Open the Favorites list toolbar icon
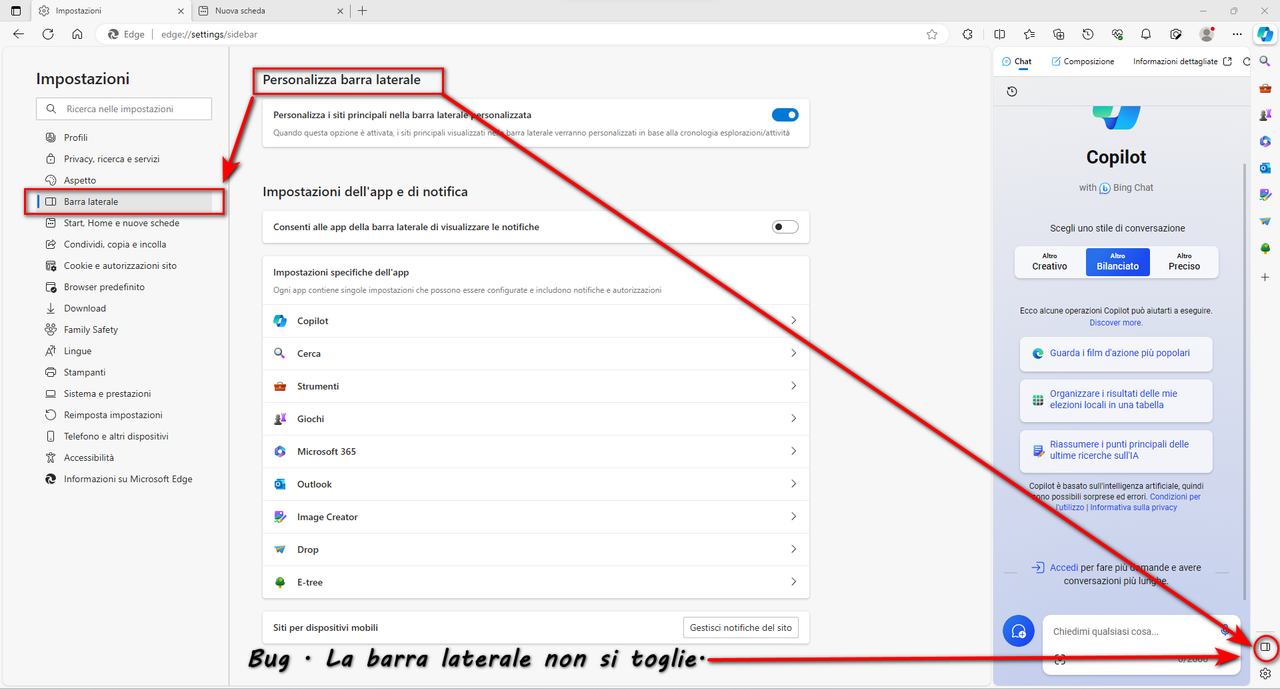 click(1029, 33)
